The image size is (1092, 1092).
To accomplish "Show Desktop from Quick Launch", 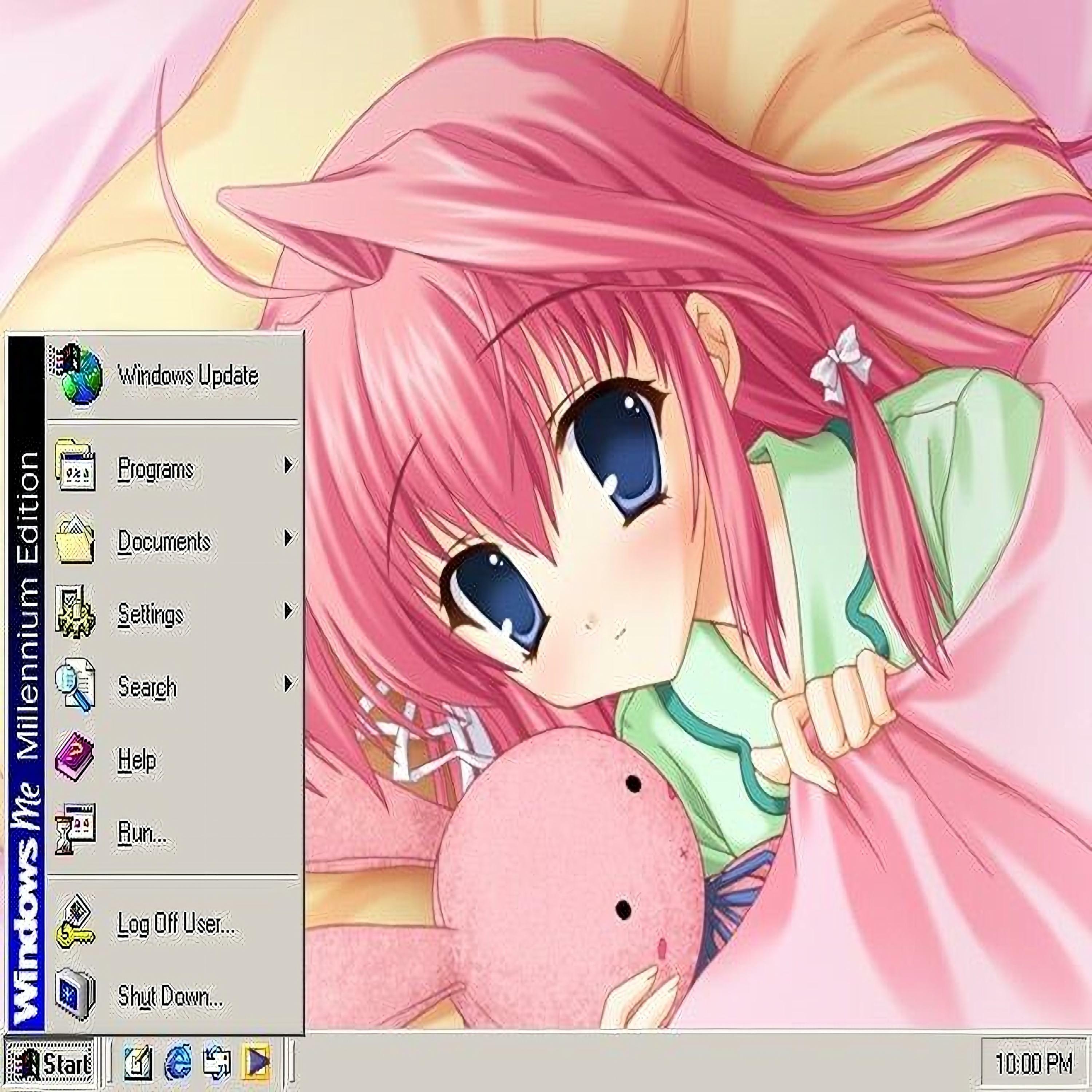I will click(138, 1063).
